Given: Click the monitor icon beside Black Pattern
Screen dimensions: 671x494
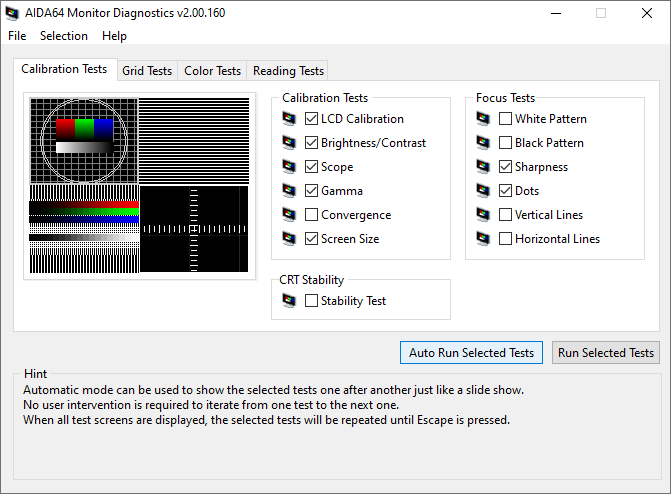Looking at the screenshot, I should 483,143.
